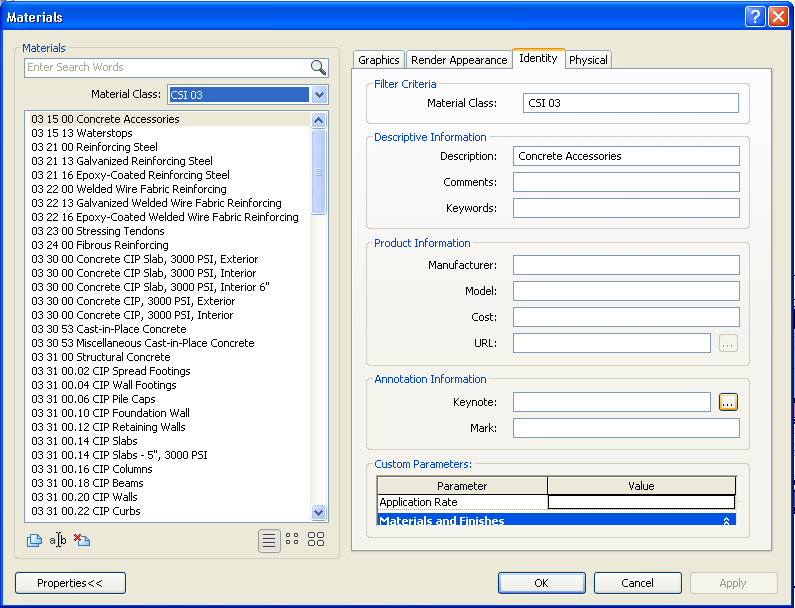Select 03 21 00 Reinforcing Steel material
Screen dimensions: 795x608
(x=94, y=147)
